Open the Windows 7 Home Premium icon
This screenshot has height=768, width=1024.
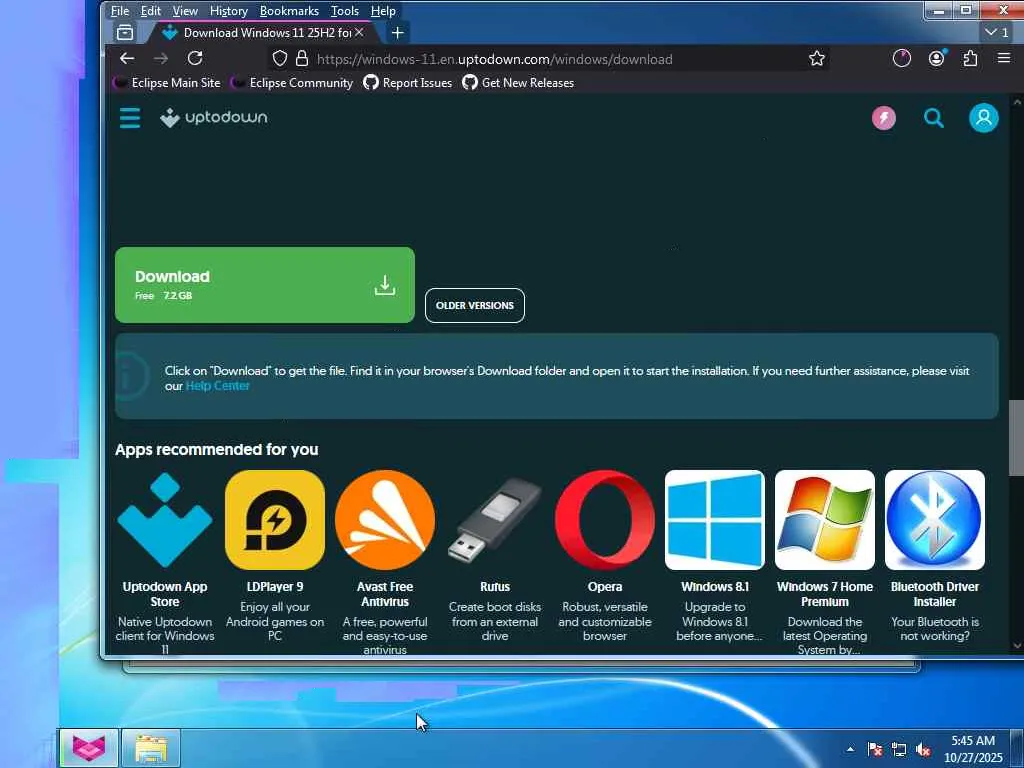click(x=825, y=520)
